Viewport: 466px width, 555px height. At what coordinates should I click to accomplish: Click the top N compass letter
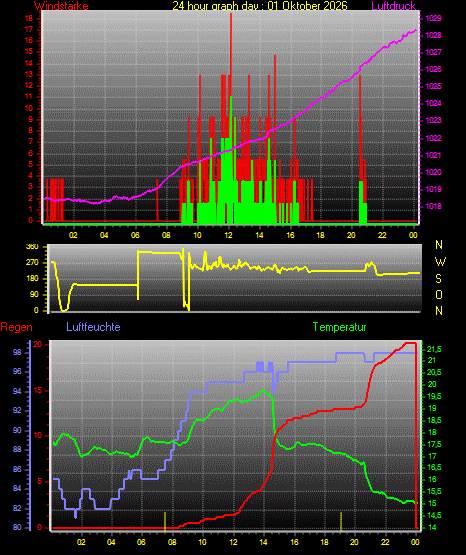pyautogui.click(x=439, y=245)
